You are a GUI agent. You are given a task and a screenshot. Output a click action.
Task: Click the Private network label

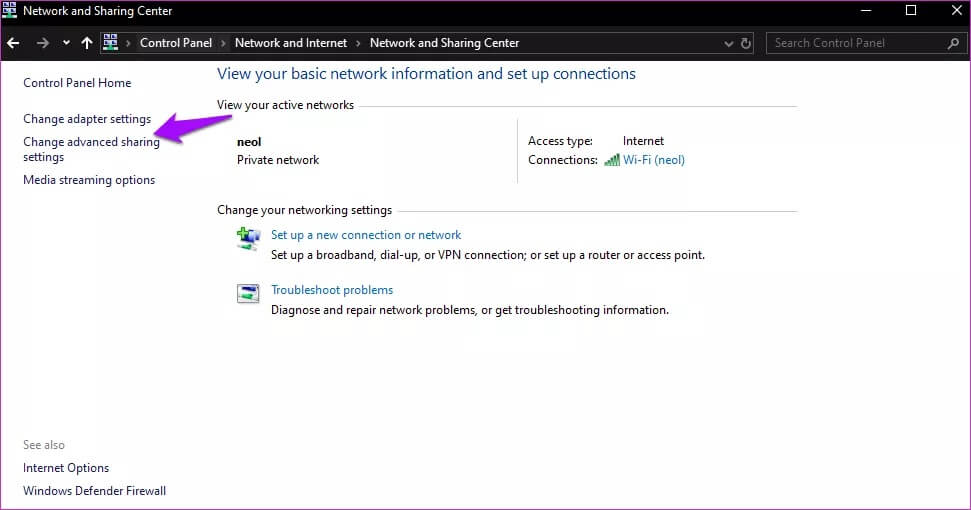[278, 160]
